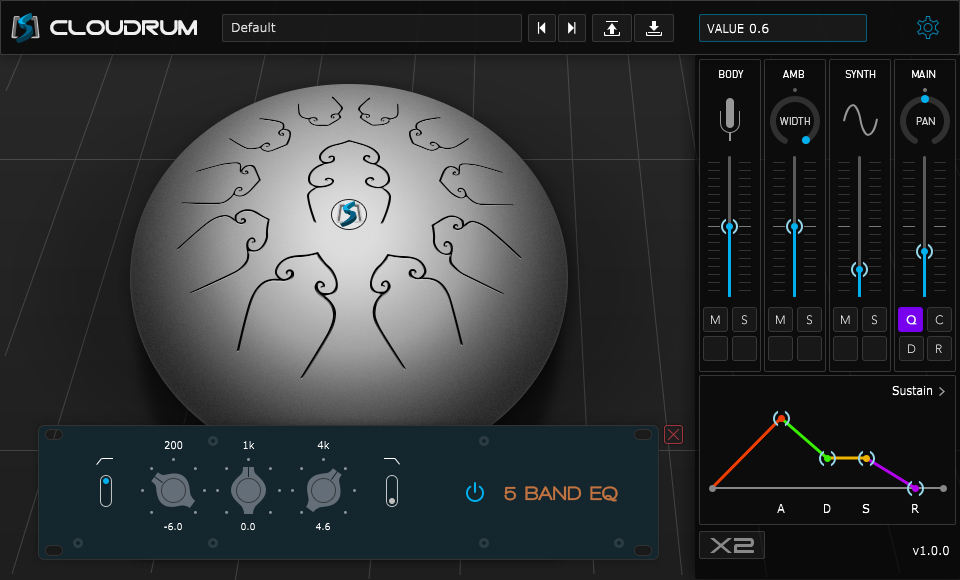
Task: Enable the C button on MAIN channel
Action: 938,319
